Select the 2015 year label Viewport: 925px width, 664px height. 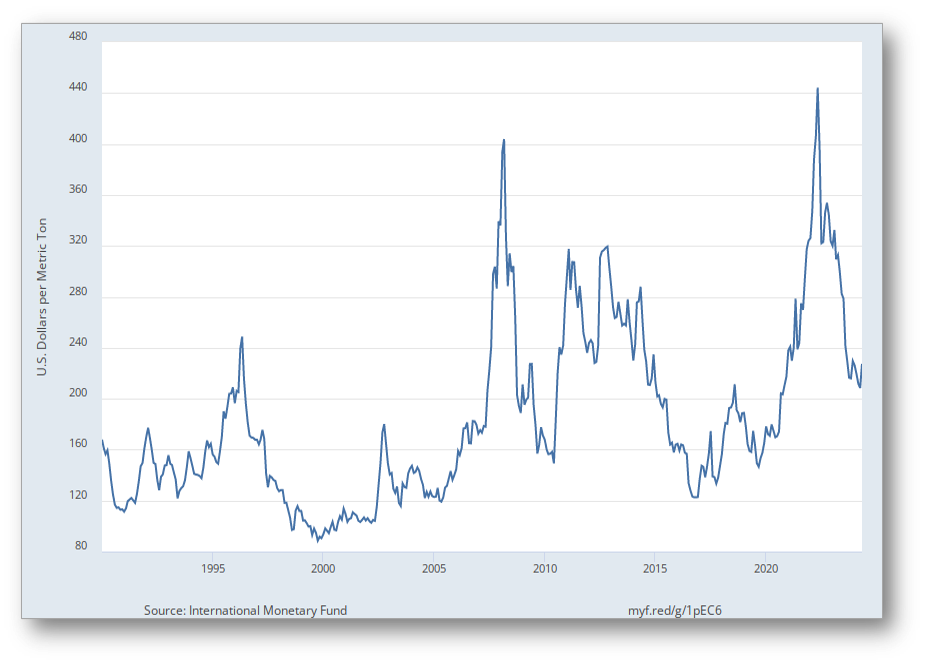pos(656,569)
